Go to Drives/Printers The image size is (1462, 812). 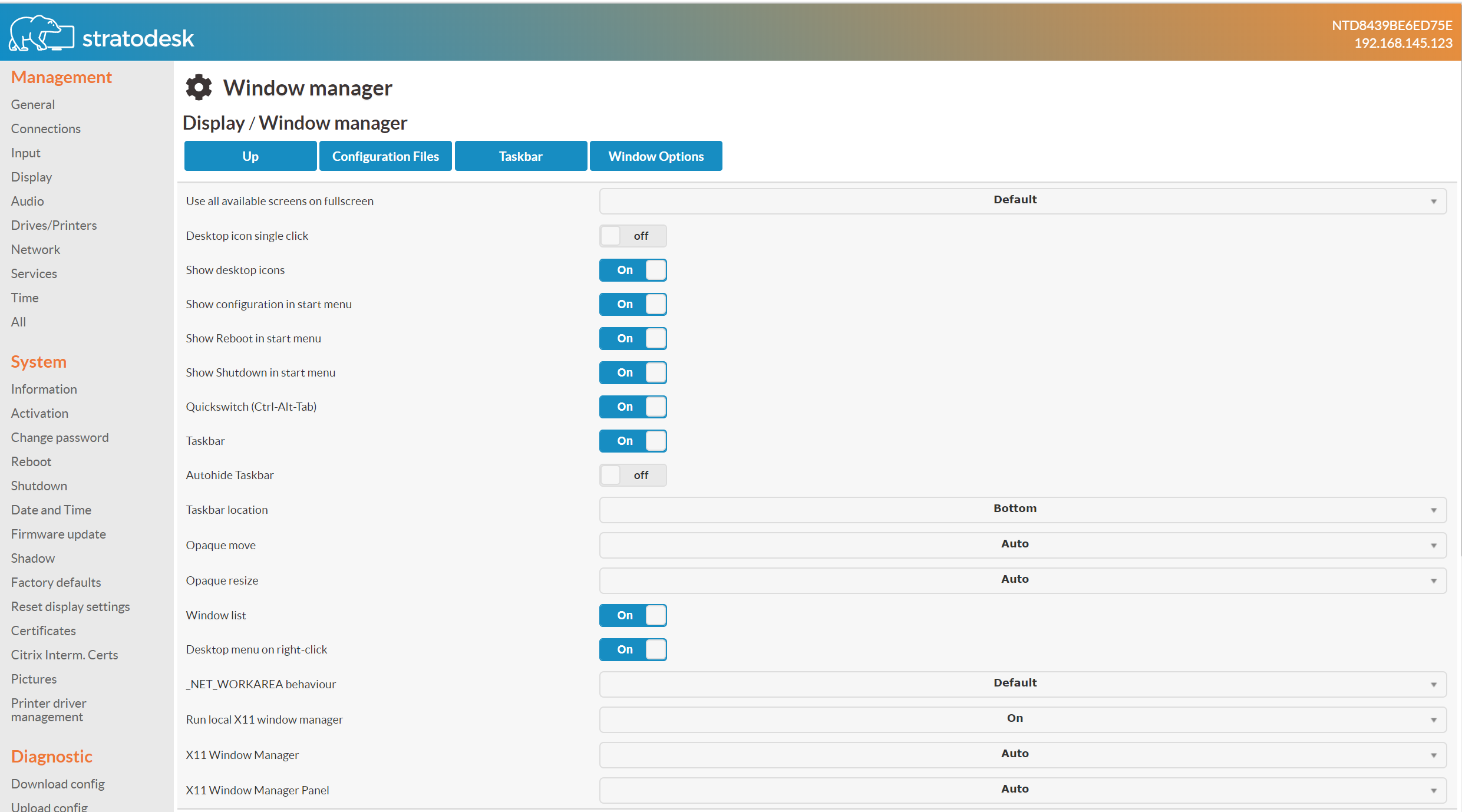point(54,225)
